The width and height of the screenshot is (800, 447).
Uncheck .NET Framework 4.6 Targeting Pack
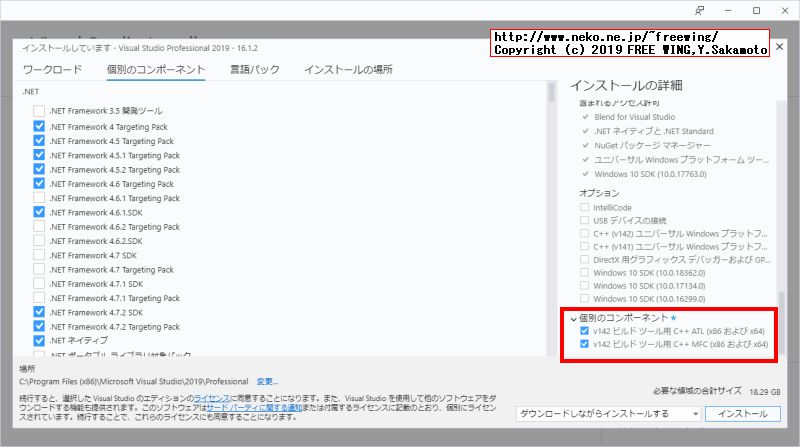(39, 184)
